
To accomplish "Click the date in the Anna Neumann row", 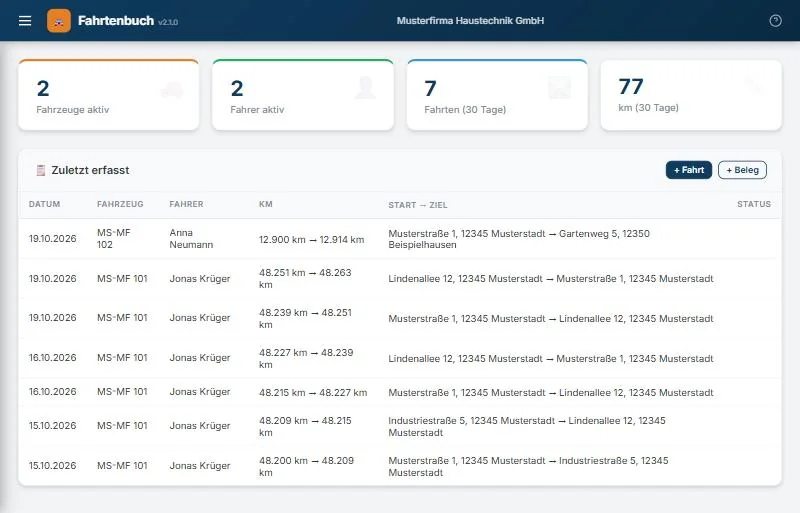I will [53, 239].
